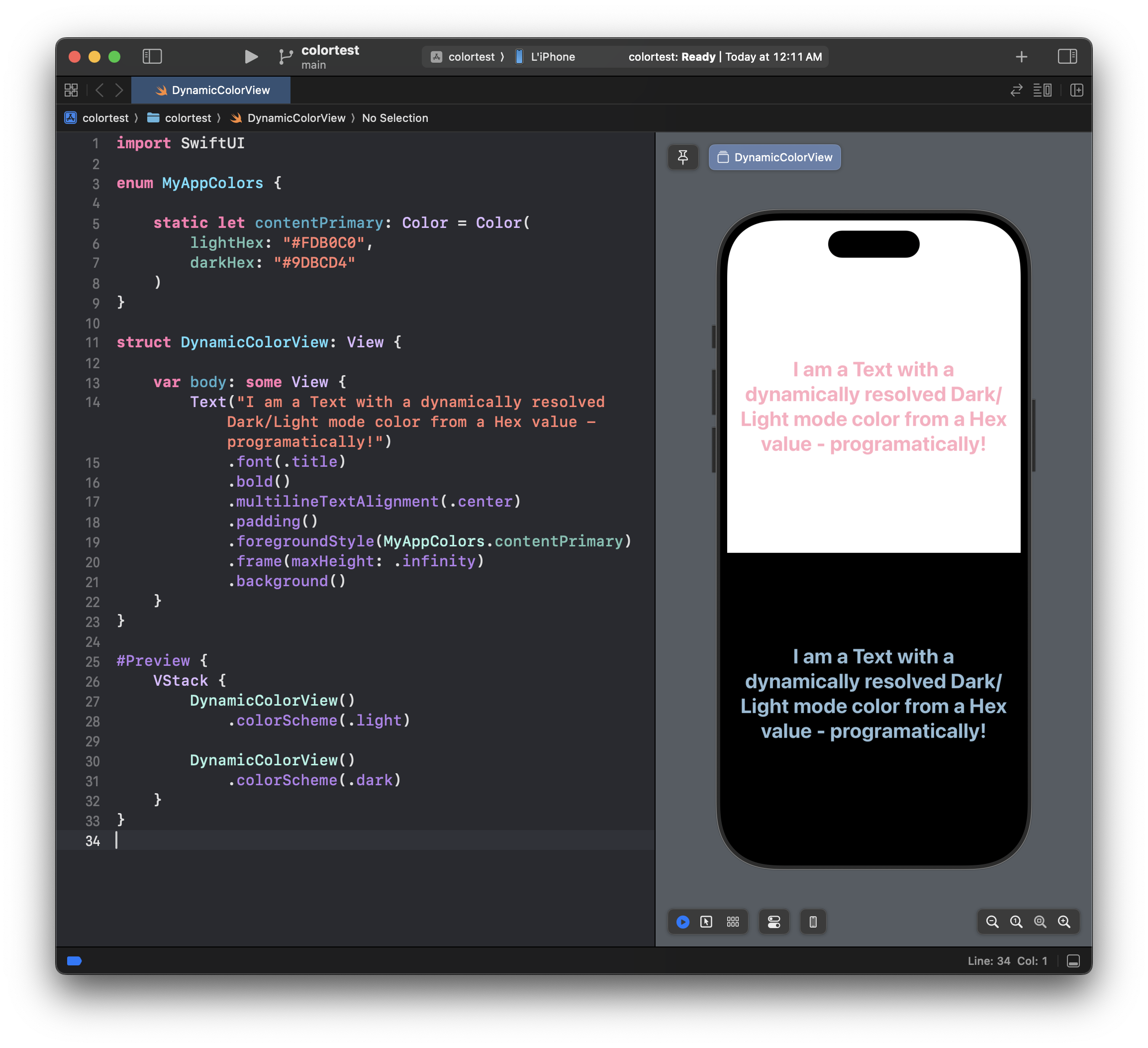Pin the preview with the pin button
This screenshot has width=1148, height=1048.
(x=683, y=157)
